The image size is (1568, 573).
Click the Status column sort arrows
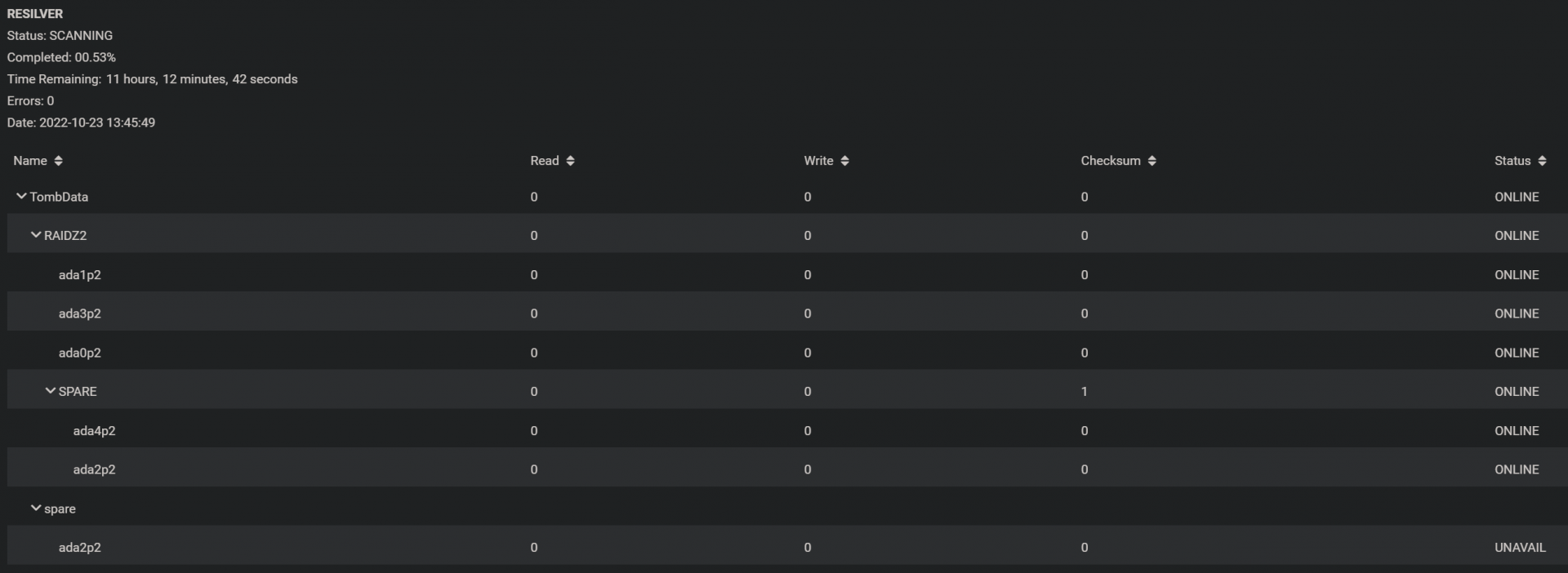click(1542, 161)
